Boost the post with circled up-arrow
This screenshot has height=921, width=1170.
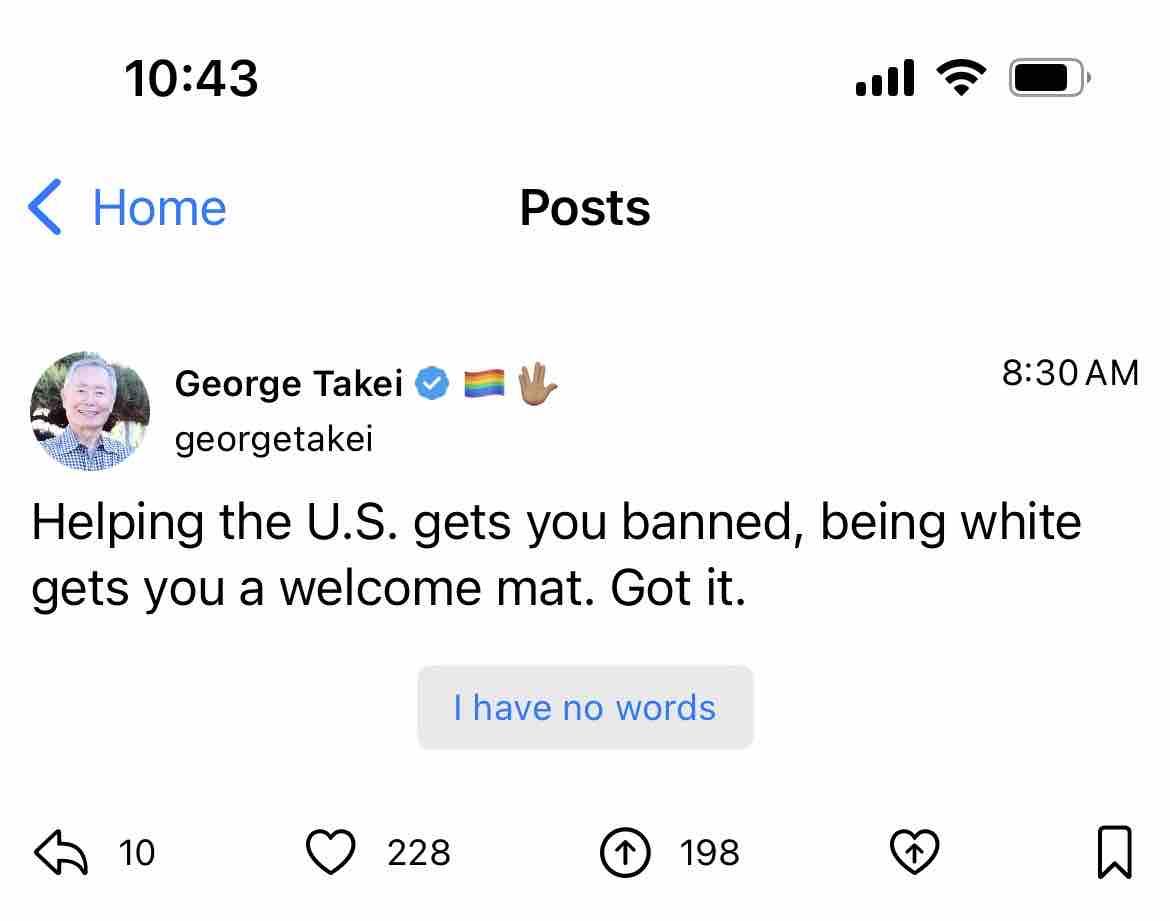(625, 853)
